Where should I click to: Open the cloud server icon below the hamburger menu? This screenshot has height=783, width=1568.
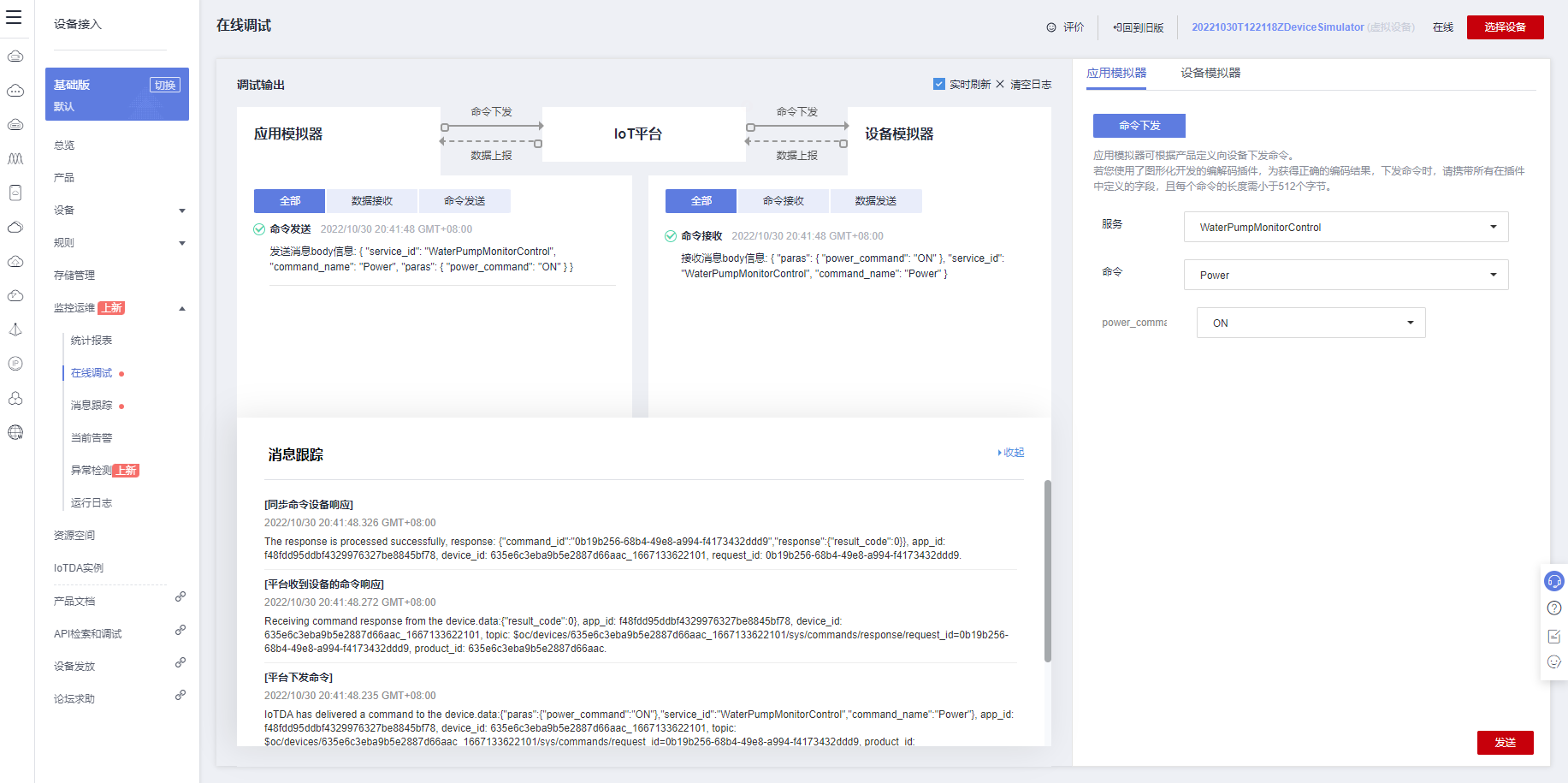15,56
